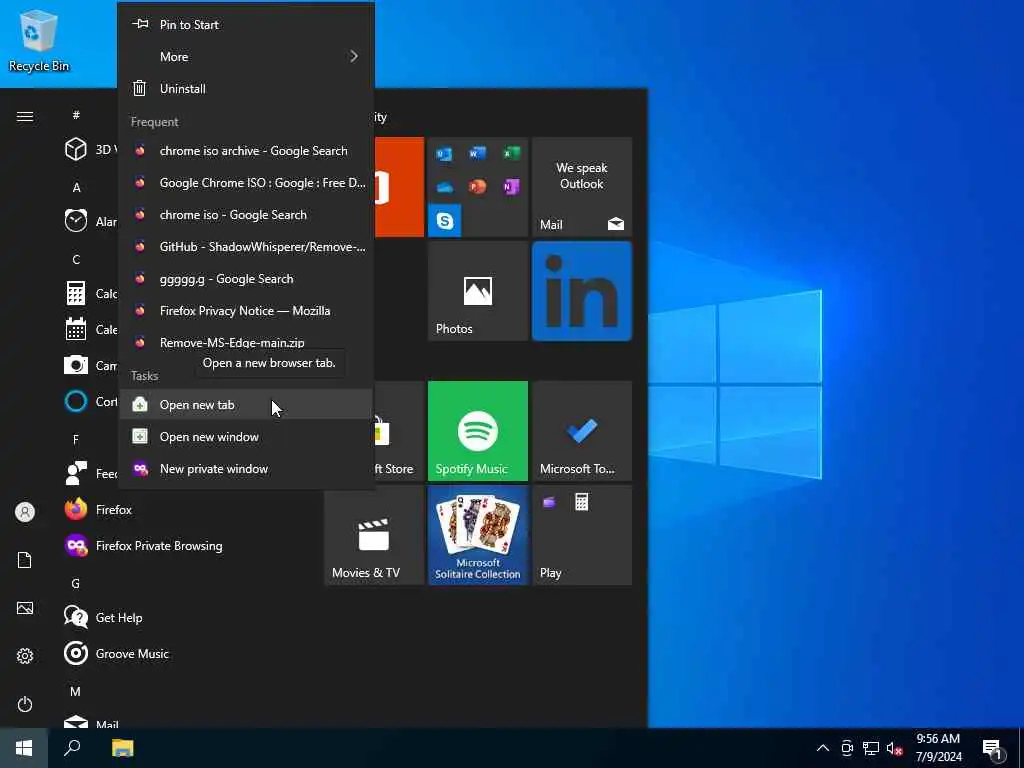Screen dimensions: 1024x768
Task: Open the Recycle Bin desktop icon
Action: click(x=38, y=40)
